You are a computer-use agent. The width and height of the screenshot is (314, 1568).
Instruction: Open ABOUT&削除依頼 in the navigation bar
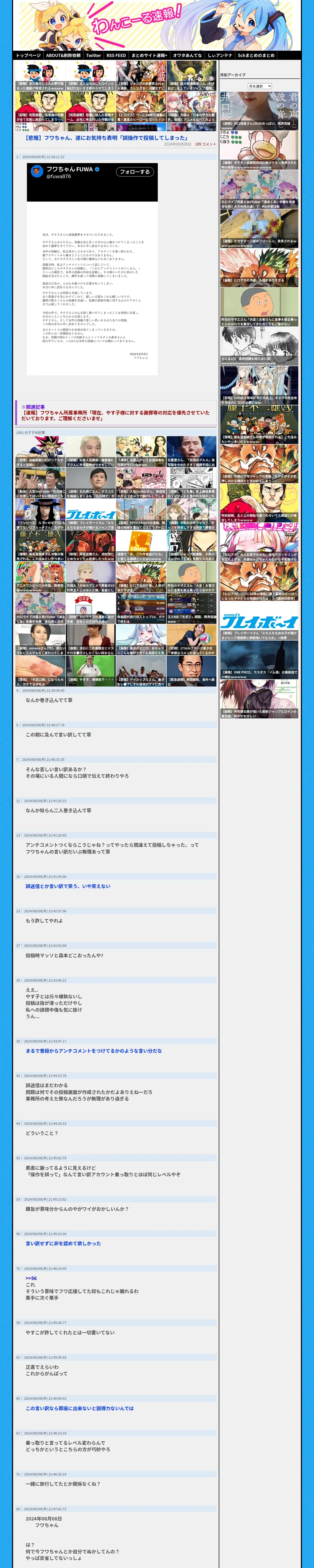click(x=63, y=55)
